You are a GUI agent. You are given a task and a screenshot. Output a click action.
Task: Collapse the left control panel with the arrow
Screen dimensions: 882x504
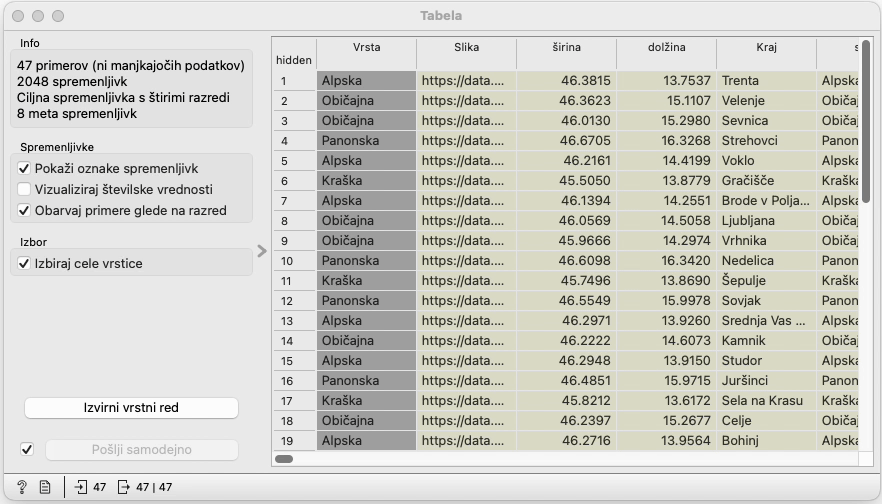262,251
